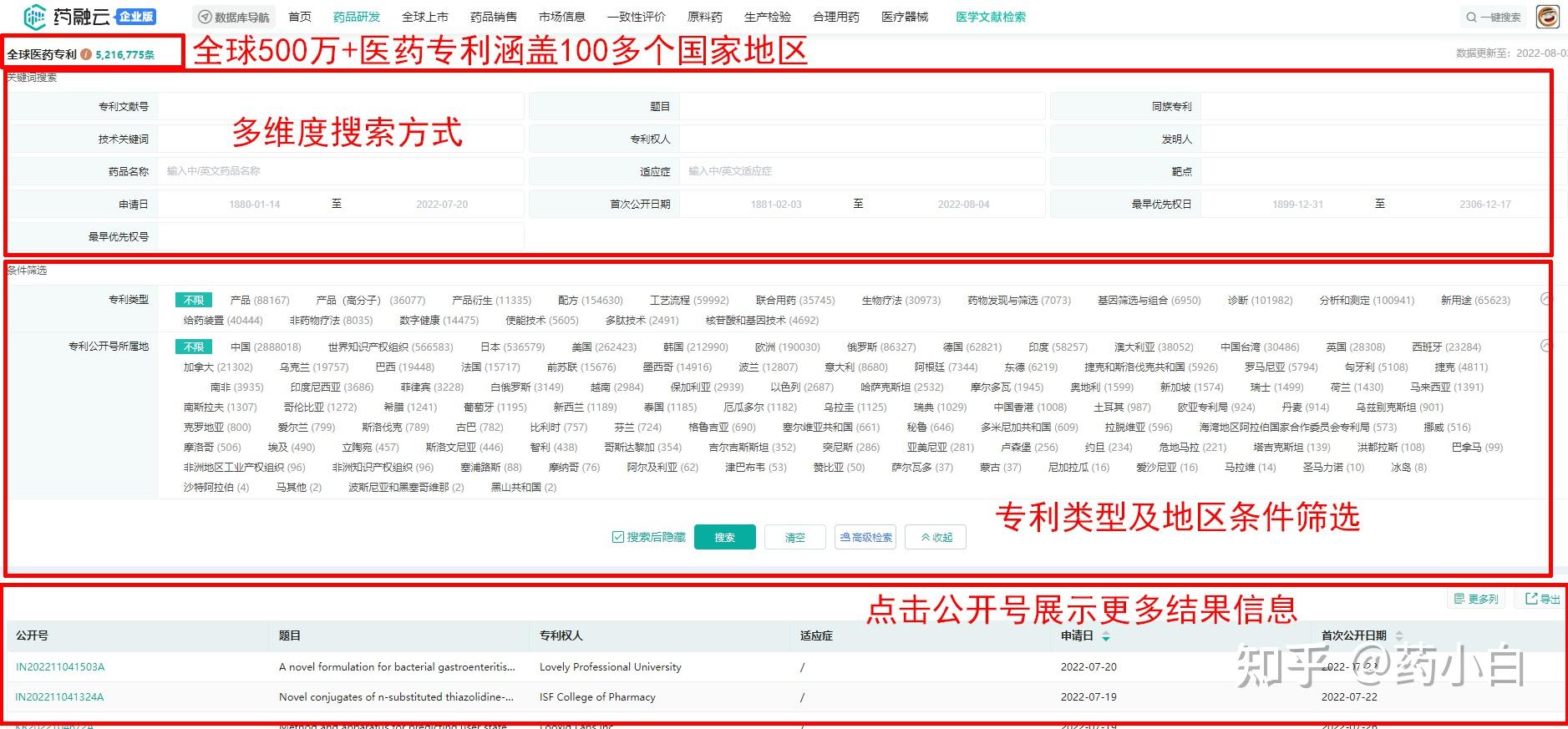Image resolution: width=1568 pixels, height=729 pixels.
Task: Open the 药品销售 menu
Action: pyautogui.click(x=494, y=17)
